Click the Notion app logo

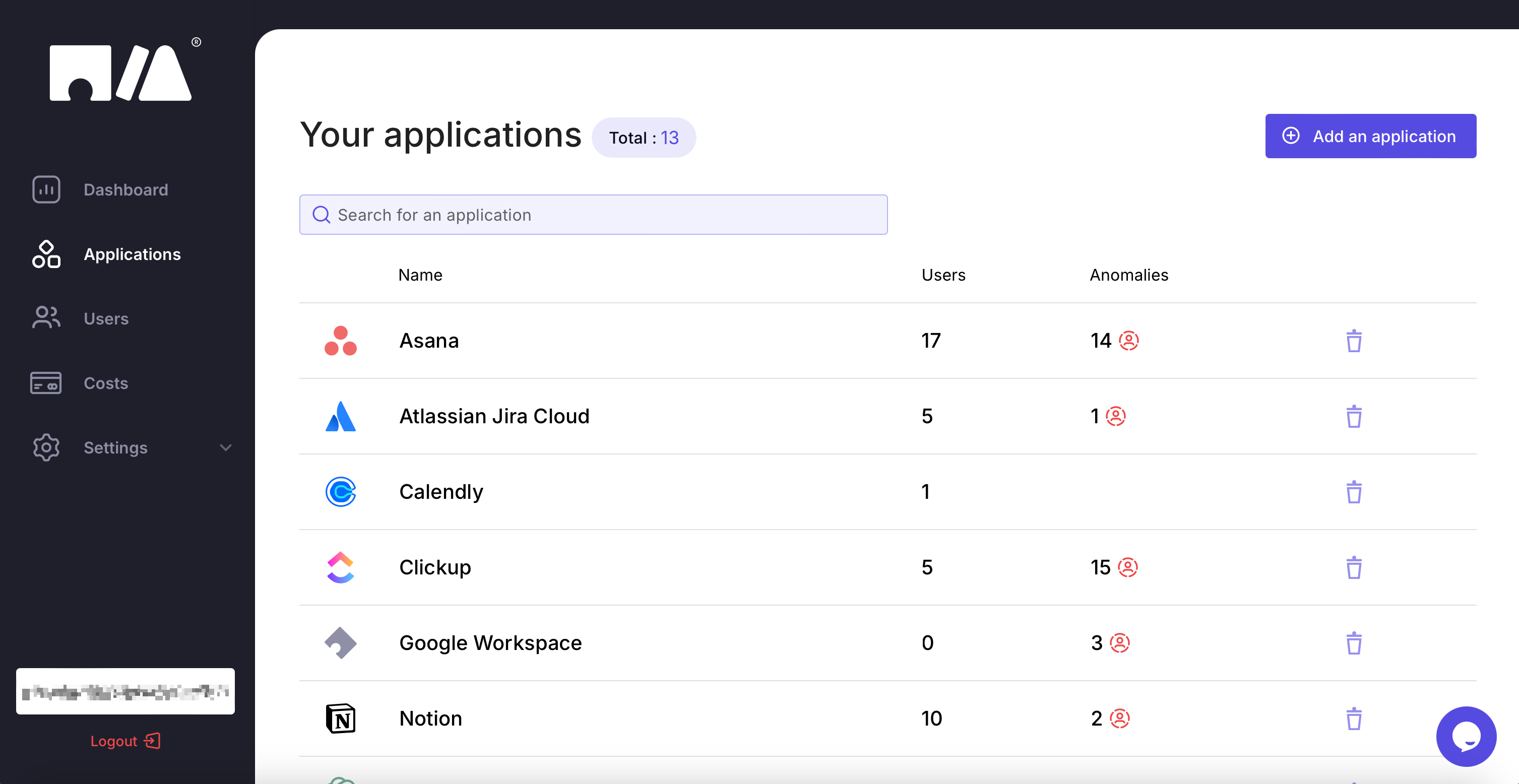point(340,718)
